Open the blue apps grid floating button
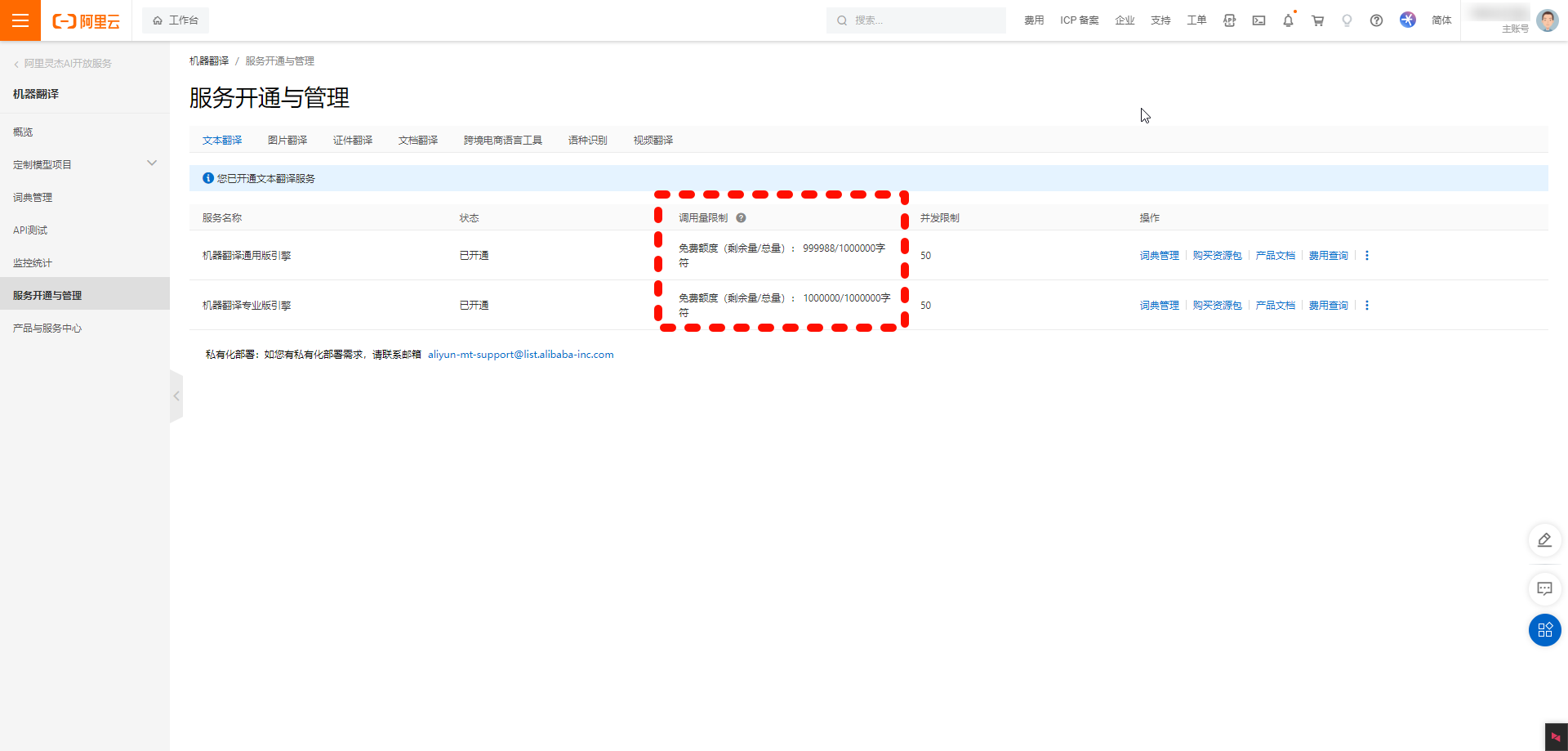 1544,630
